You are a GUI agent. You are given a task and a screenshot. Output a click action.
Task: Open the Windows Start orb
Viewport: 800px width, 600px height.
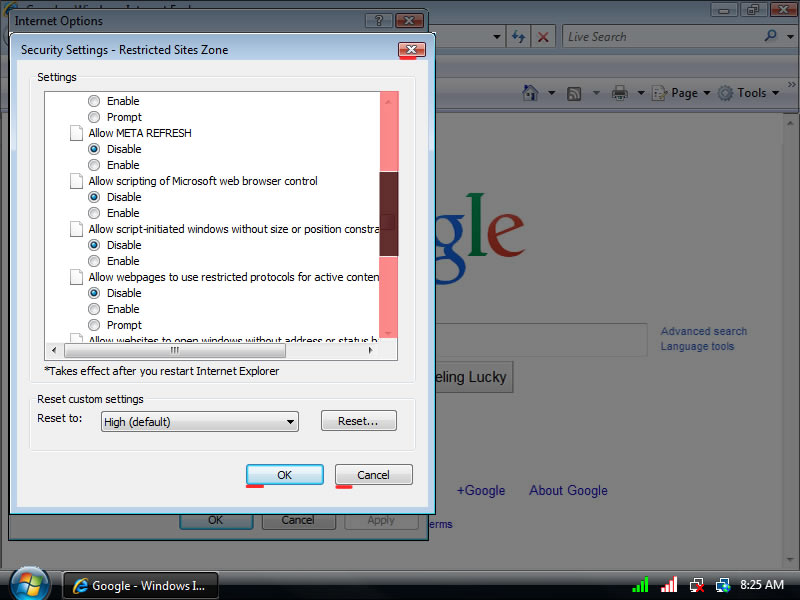tap(28, 583)
